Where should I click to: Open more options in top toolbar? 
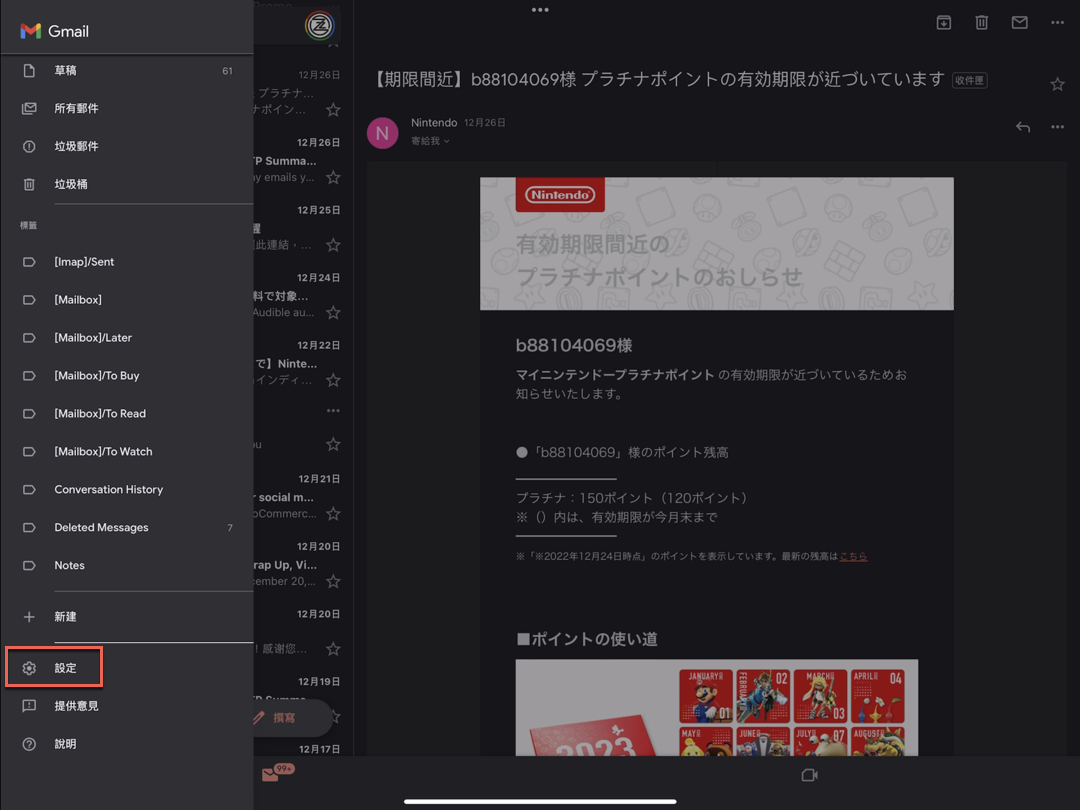point(1057,23)
